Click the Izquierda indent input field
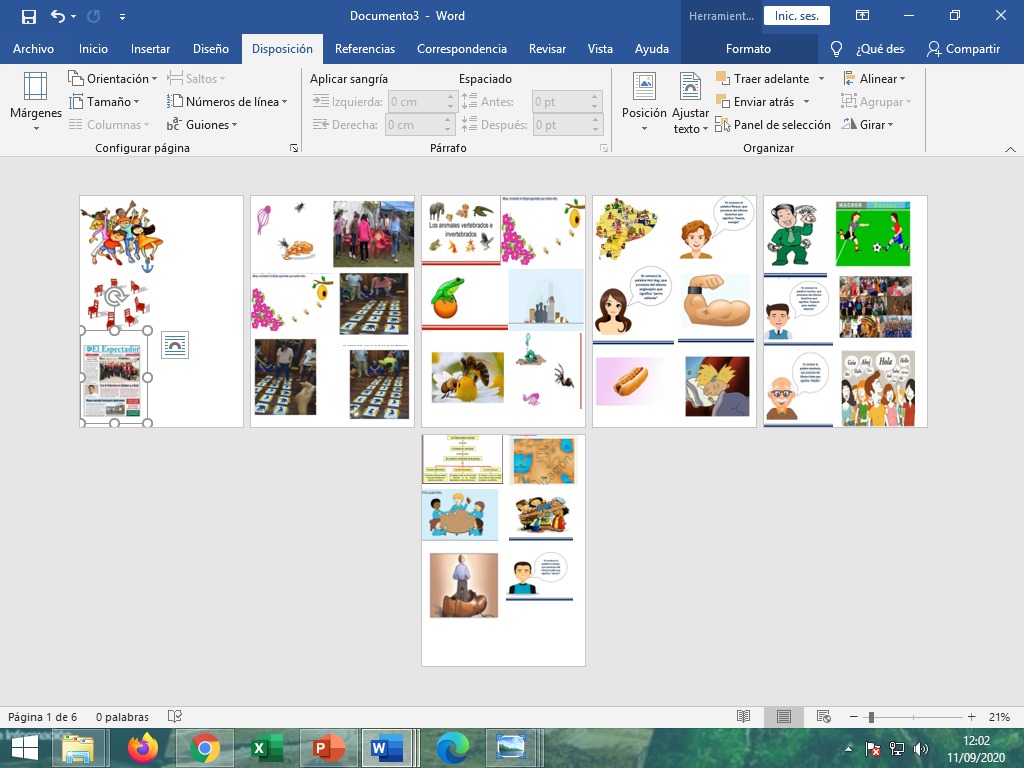The width and height of the screenshot is (1024, 768). pos(415,102)
